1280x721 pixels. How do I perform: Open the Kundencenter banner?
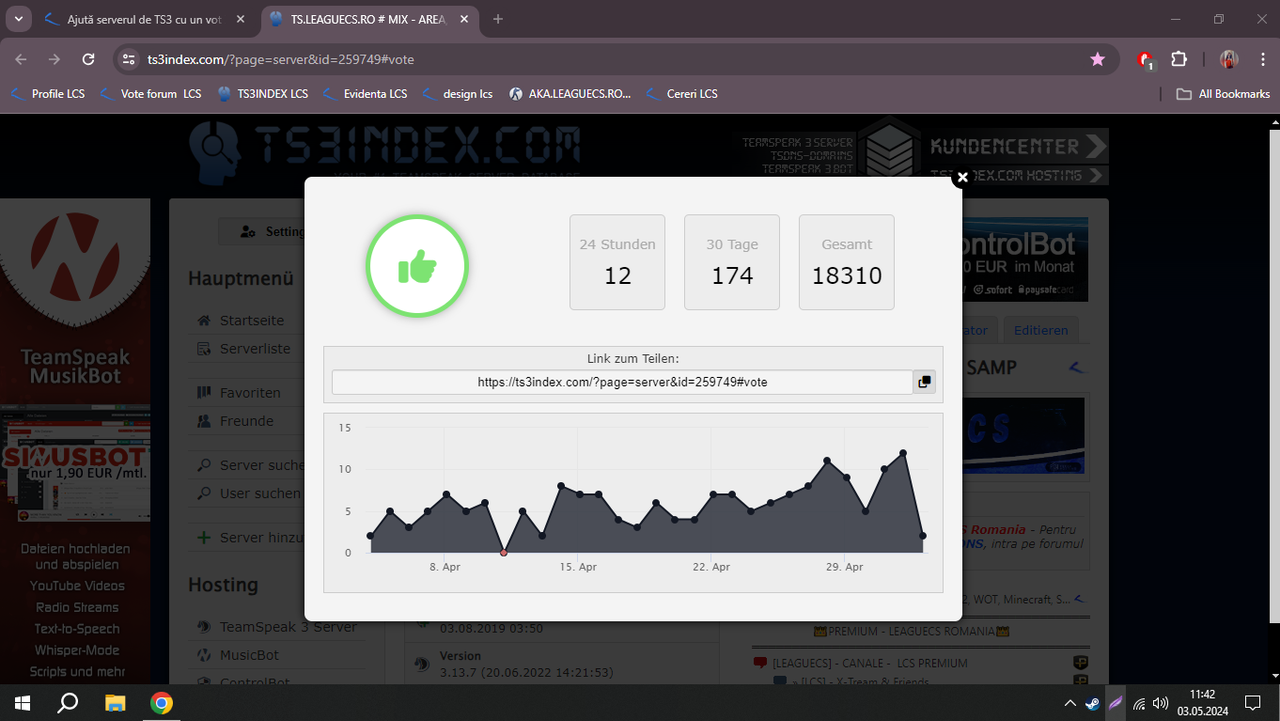(1018, 146)
